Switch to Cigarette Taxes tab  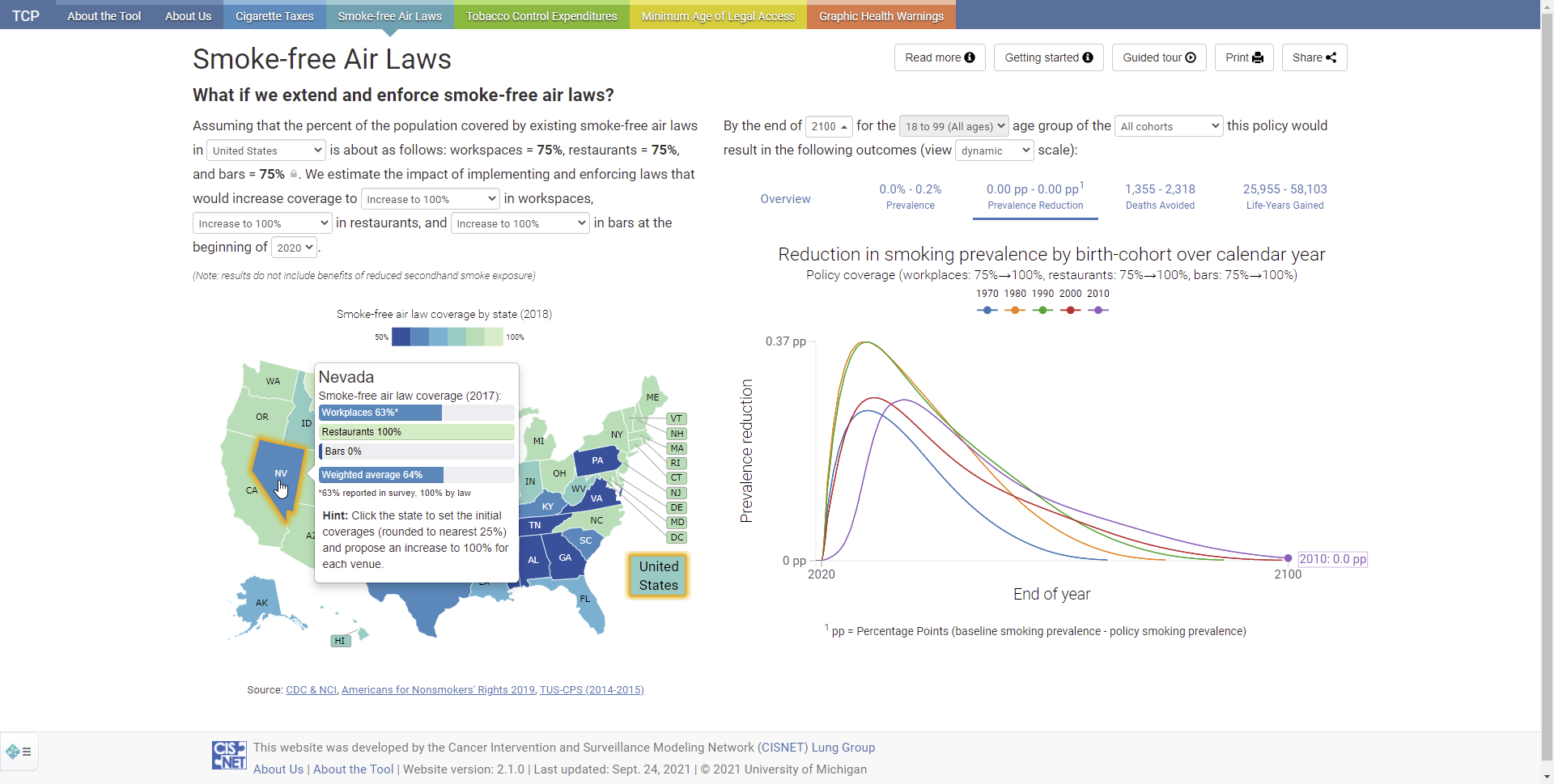[274, 15]
